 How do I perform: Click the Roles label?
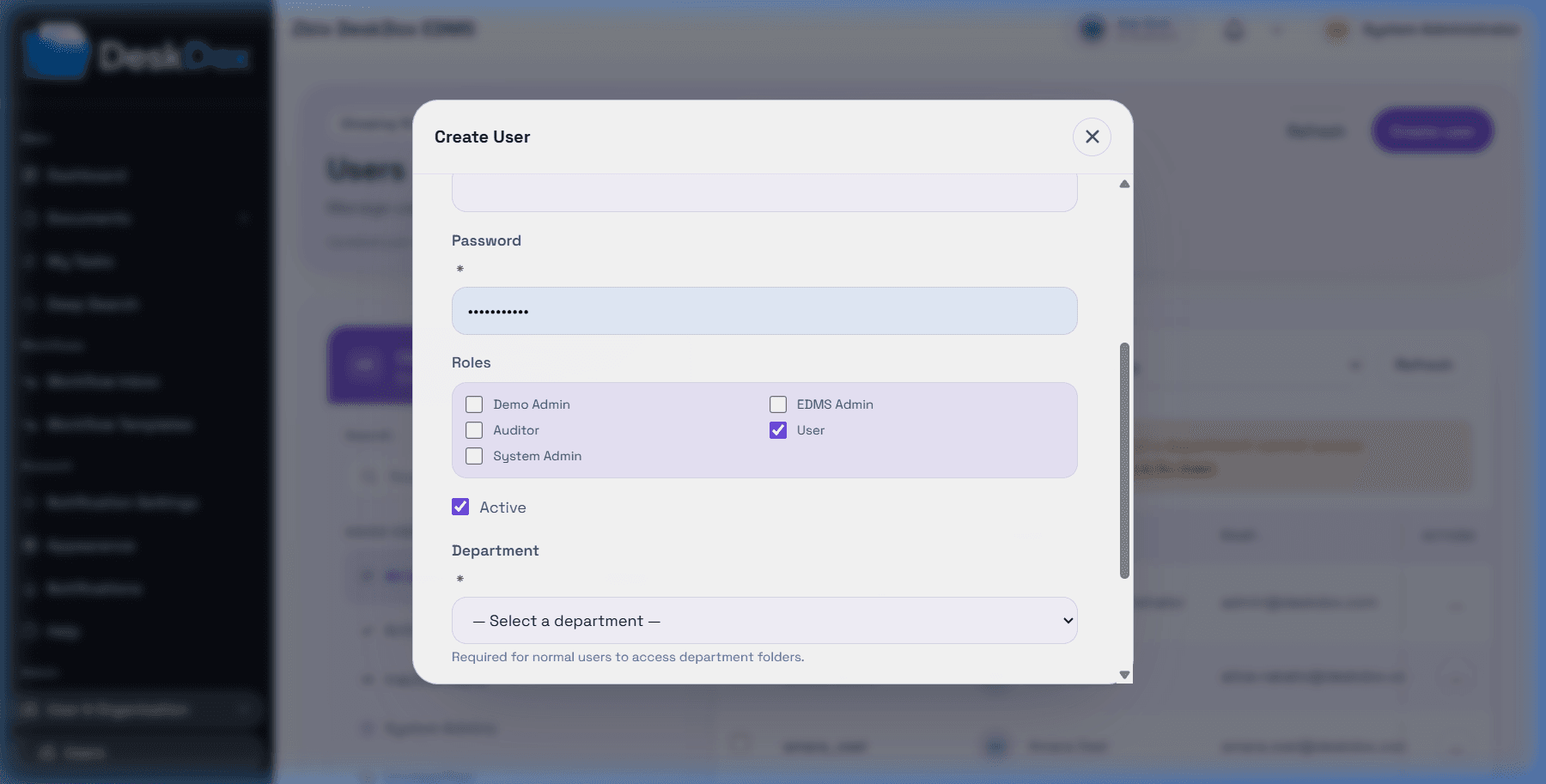(472, 362)
